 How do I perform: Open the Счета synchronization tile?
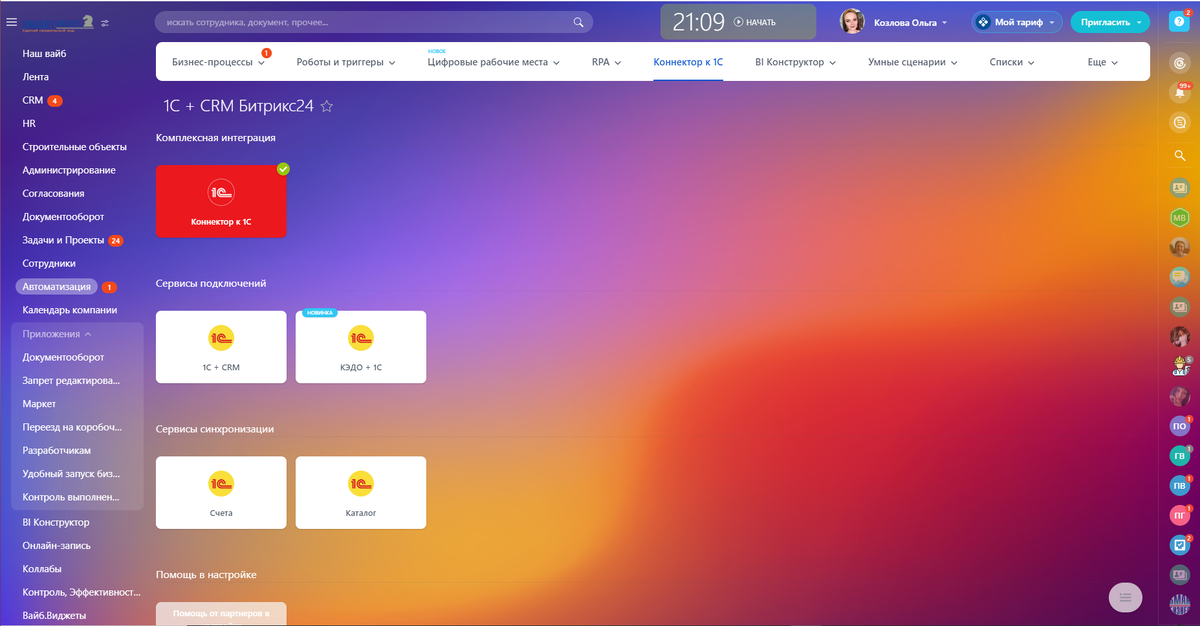pos(221,493)
